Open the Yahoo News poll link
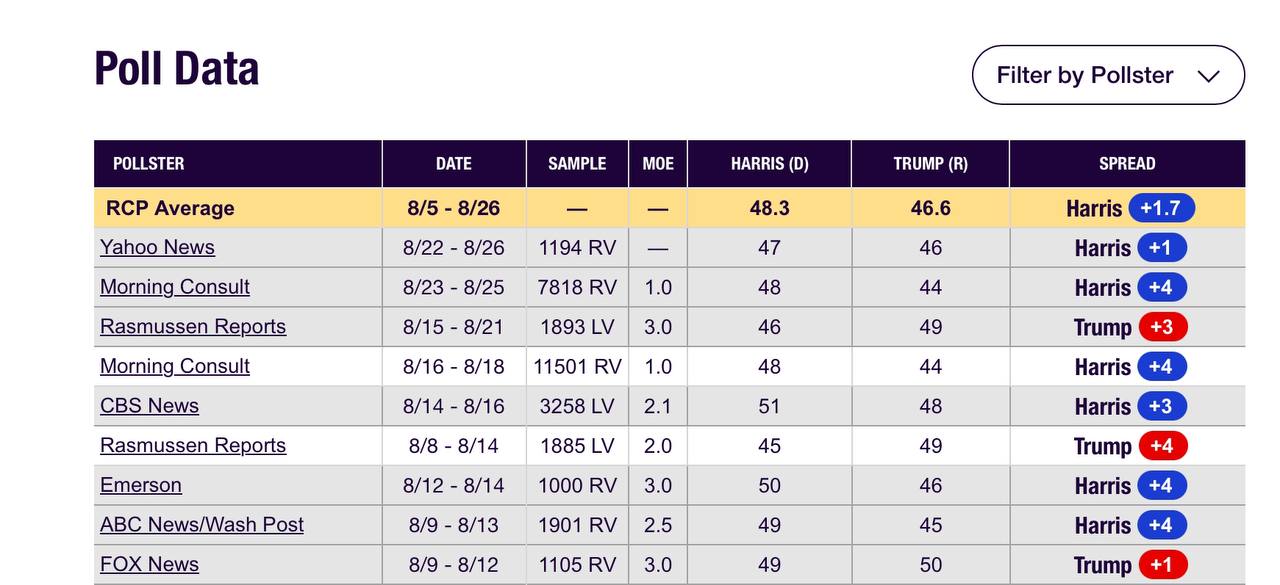Image resolution: width=1280 pixels, height=585 pixels. point(157,247)
